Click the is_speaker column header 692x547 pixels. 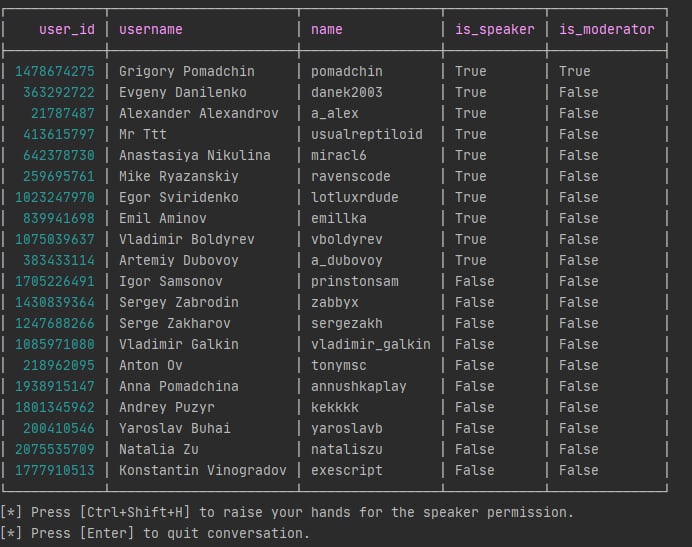(494, 29)
